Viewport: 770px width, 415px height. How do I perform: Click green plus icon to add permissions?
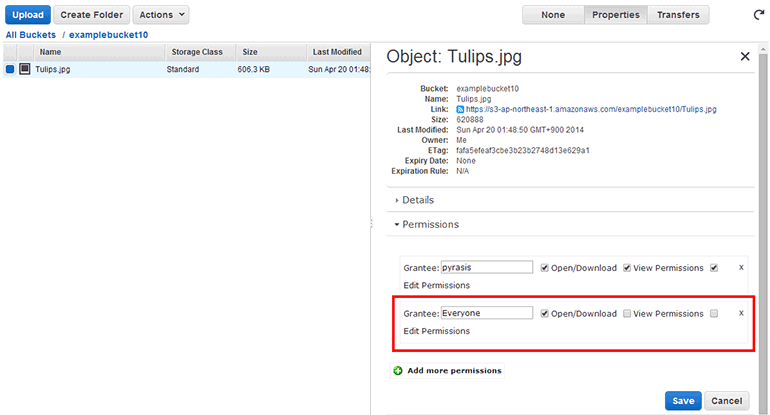(398, 371)
